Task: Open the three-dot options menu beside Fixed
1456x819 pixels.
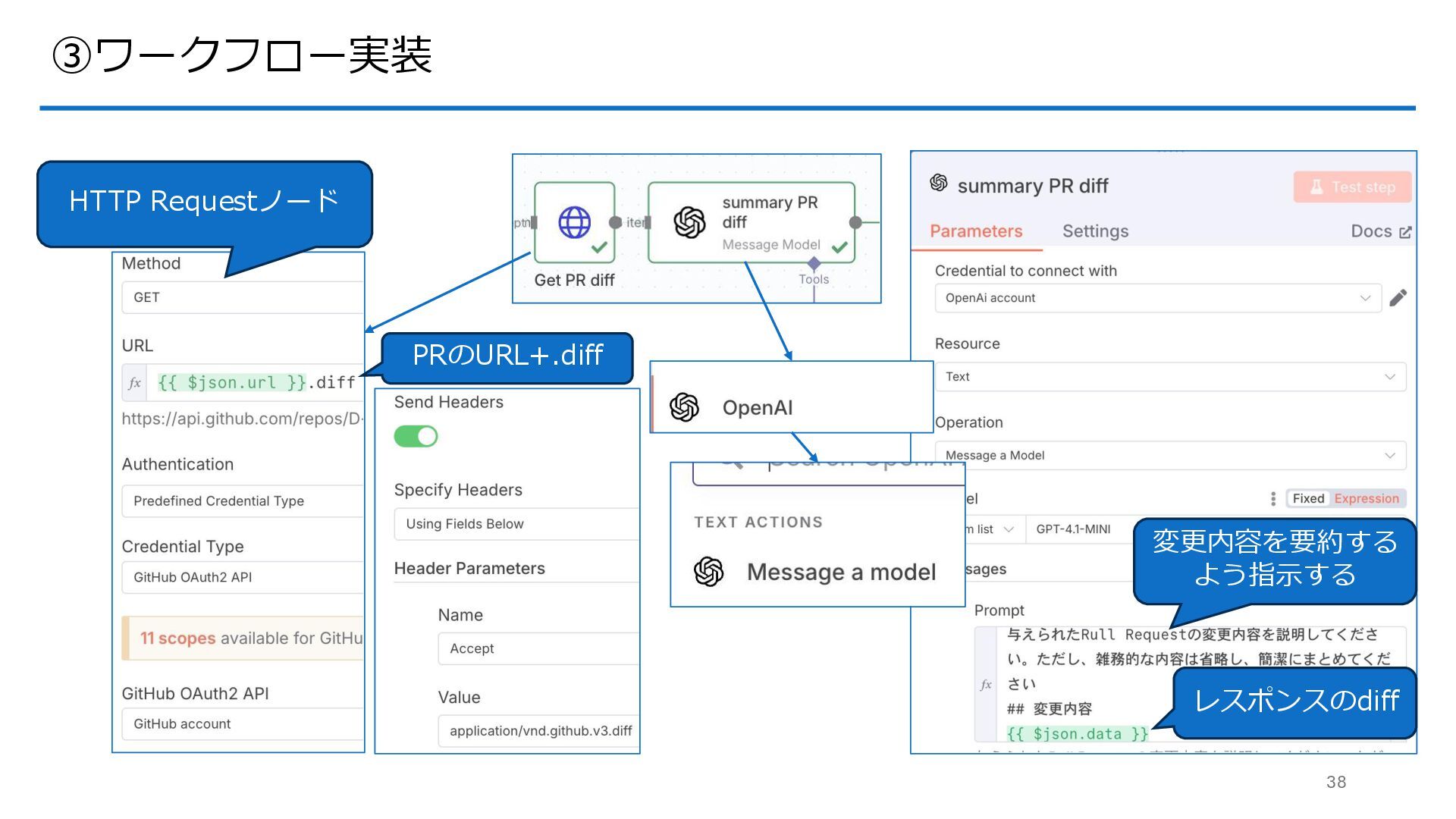Action: [x=1272, y=498]
